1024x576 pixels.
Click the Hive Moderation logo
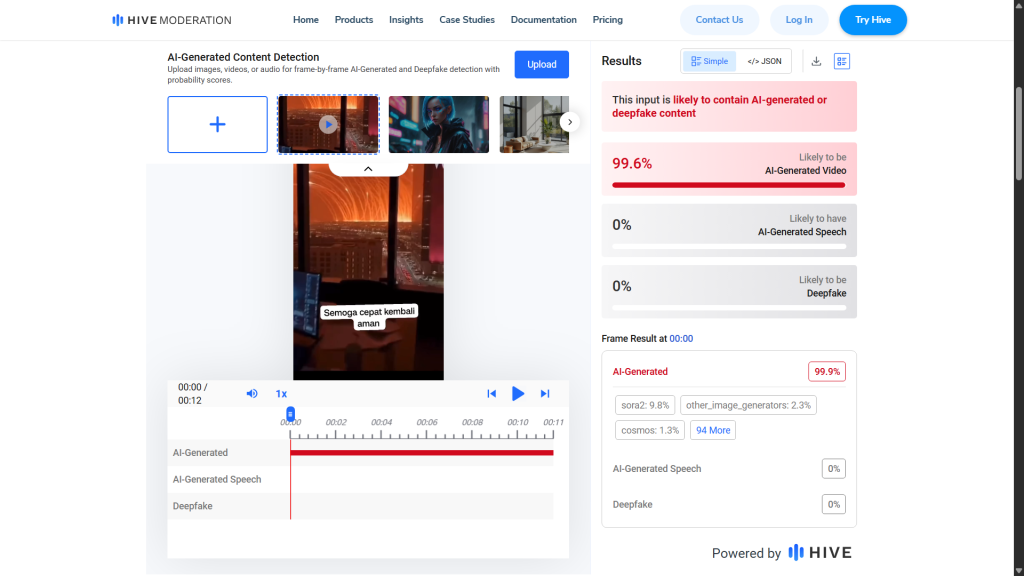point(172,20)
